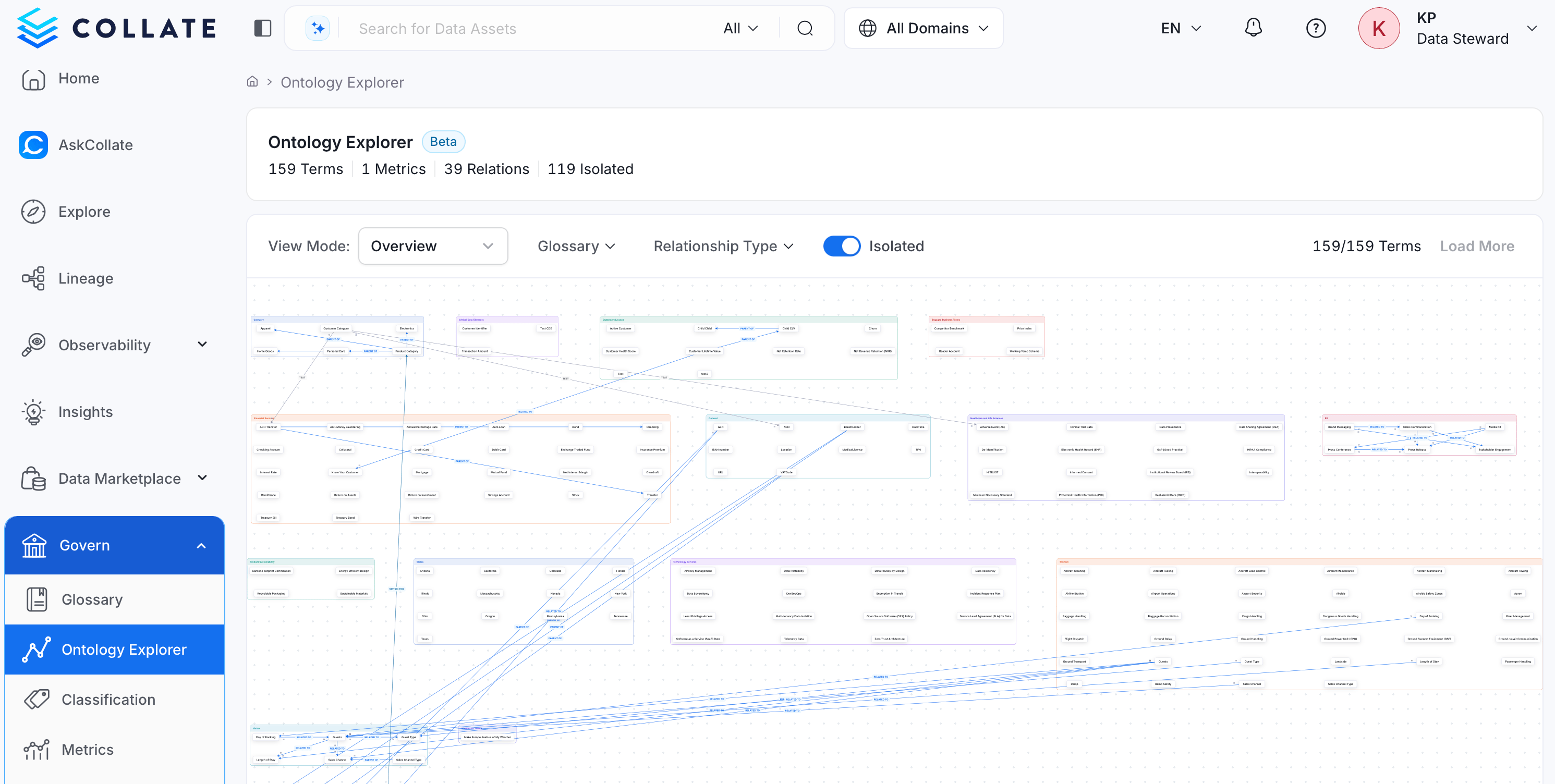
Task: Click the Collate logo
Action: pos(116,28)
